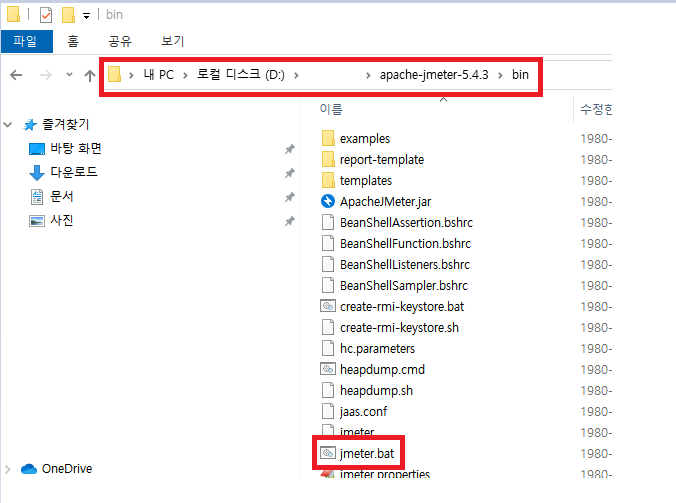Click the heapdump.cmd script icon

pyautogui.click(x=328, y=369)
